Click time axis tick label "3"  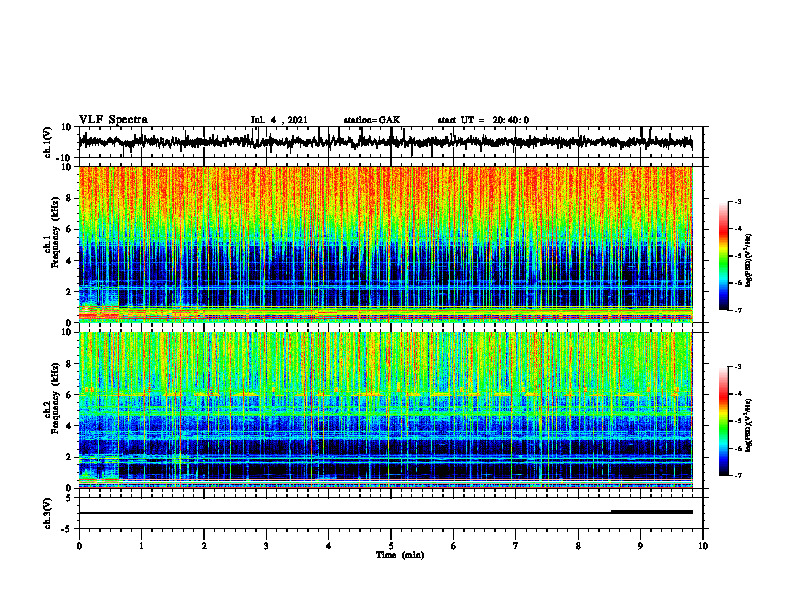point(266,546)
